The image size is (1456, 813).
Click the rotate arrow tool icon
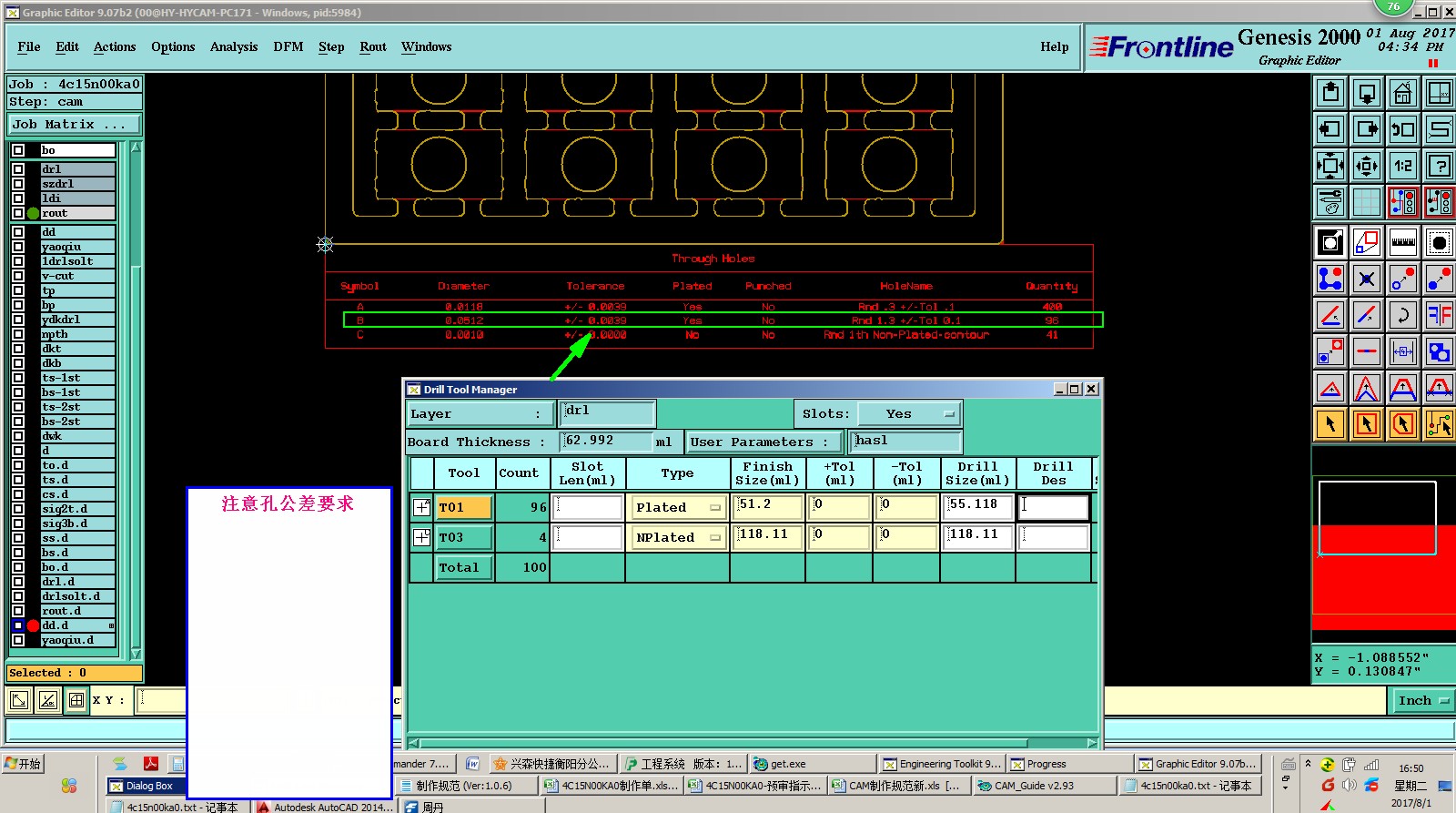tap(1402, 315)
